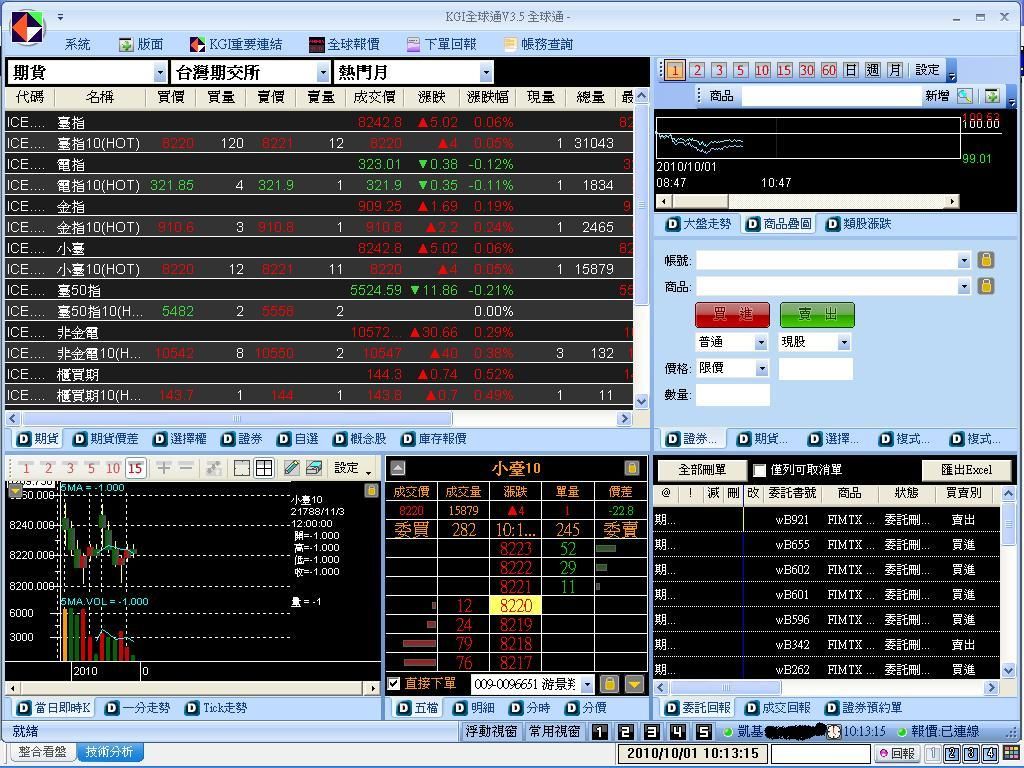Switch to the 技術分析 bottom tab

[x=110, y=752]
